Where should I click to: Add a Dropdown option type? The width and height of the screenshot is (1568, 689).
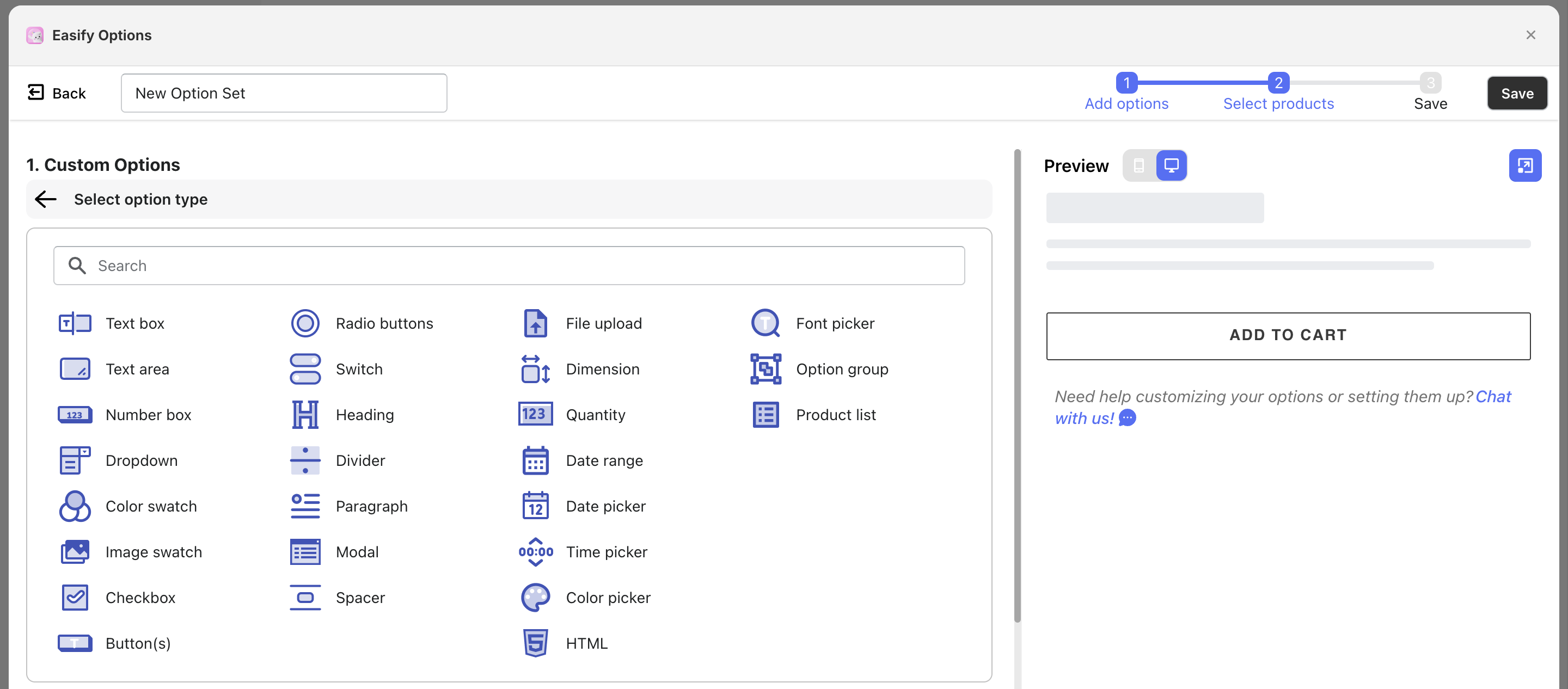[141, 460]
